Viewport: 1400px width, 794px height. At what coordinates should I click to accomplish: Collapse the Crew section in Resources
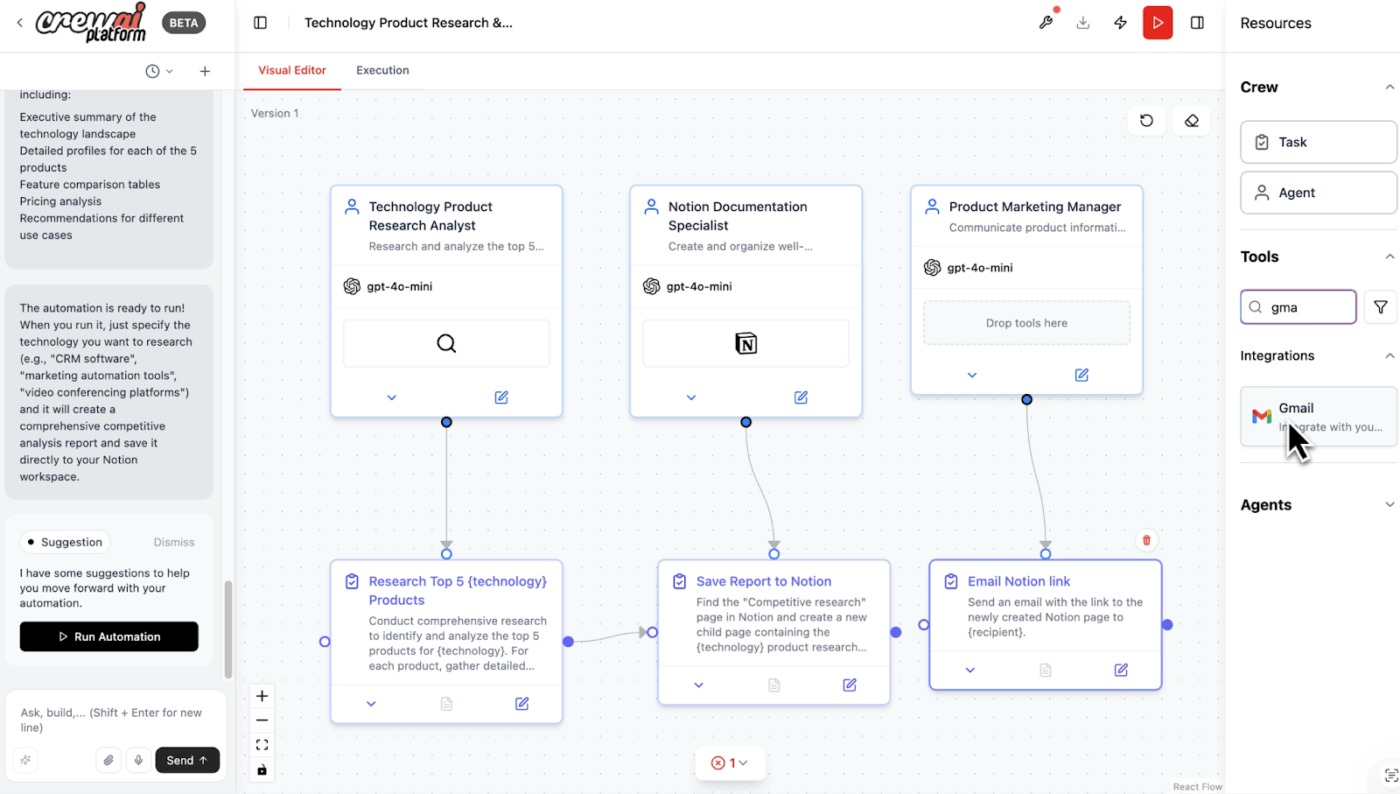(1389, 88)
